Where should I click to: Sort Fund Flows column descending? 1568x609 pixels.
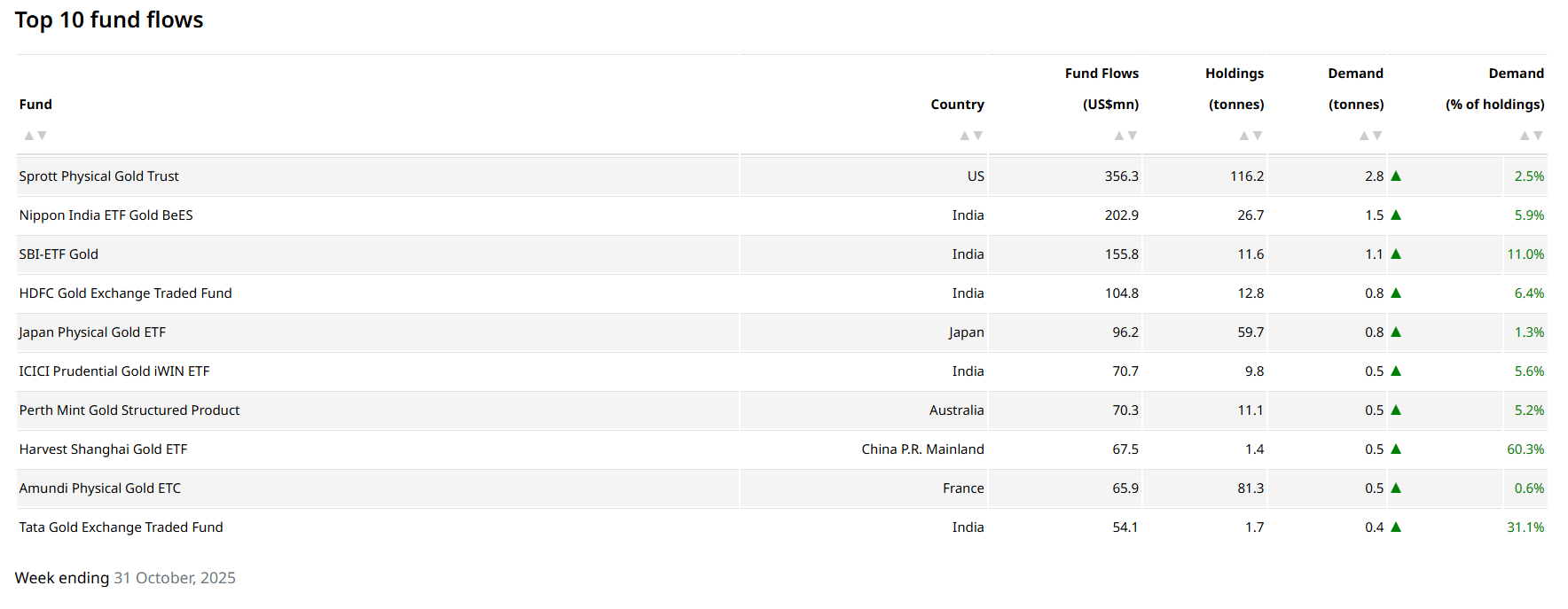1133,136
